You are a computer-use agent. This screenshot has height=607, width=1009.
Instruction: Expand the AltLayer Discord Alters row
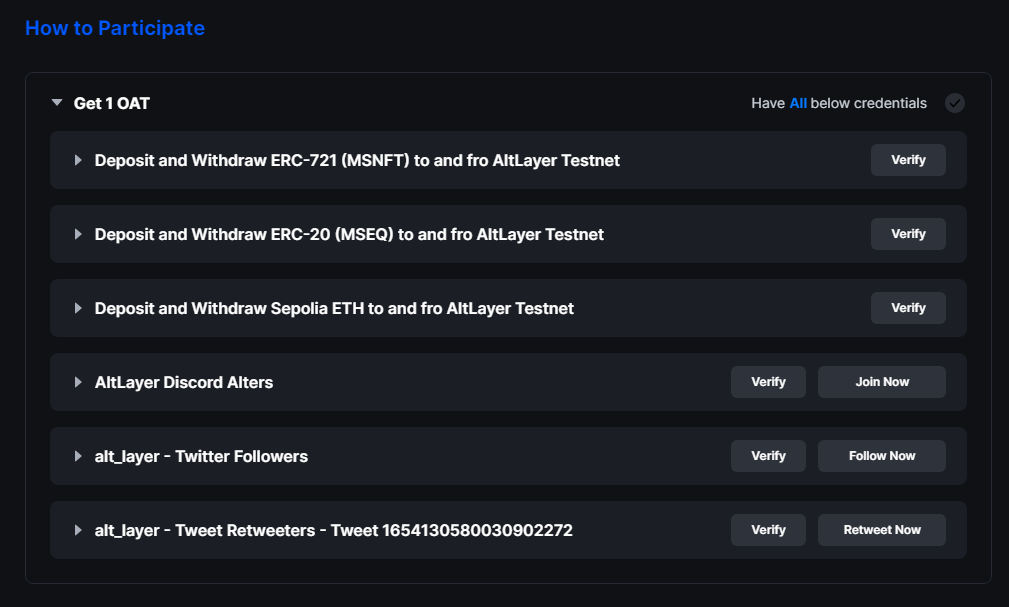(x=78, y=382)
